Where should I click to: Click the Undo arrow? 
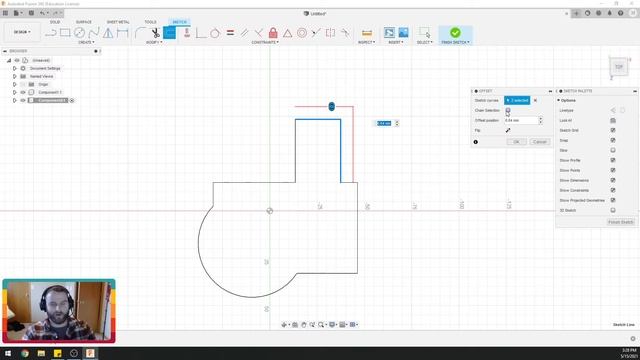[x=42, y=13]
